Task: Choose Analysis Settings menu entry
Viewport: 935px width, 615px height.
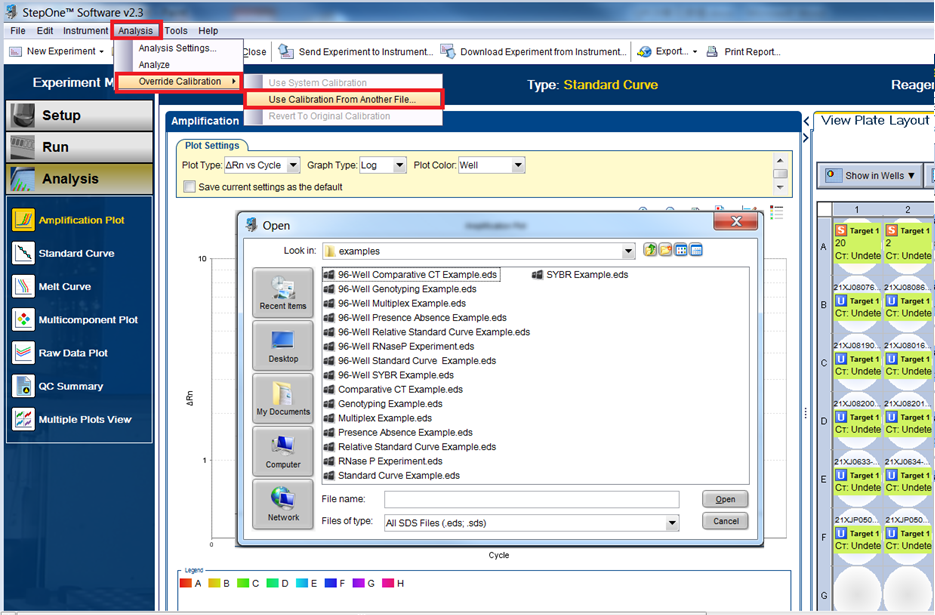Action: (178, 48)
